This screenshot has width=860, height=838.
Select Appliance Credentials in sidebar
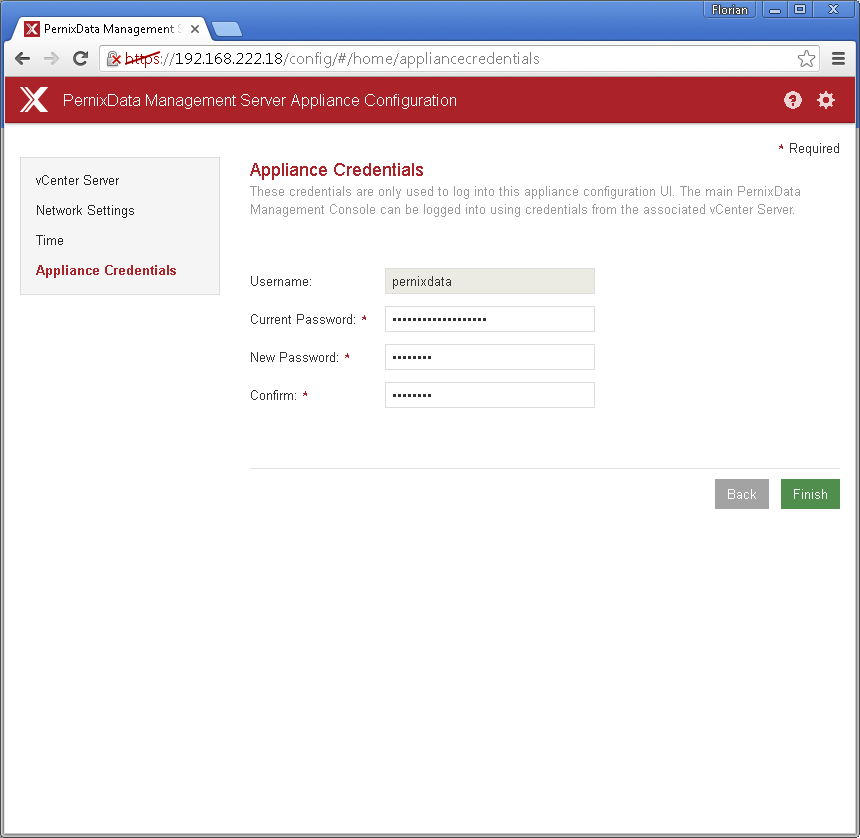106,270
